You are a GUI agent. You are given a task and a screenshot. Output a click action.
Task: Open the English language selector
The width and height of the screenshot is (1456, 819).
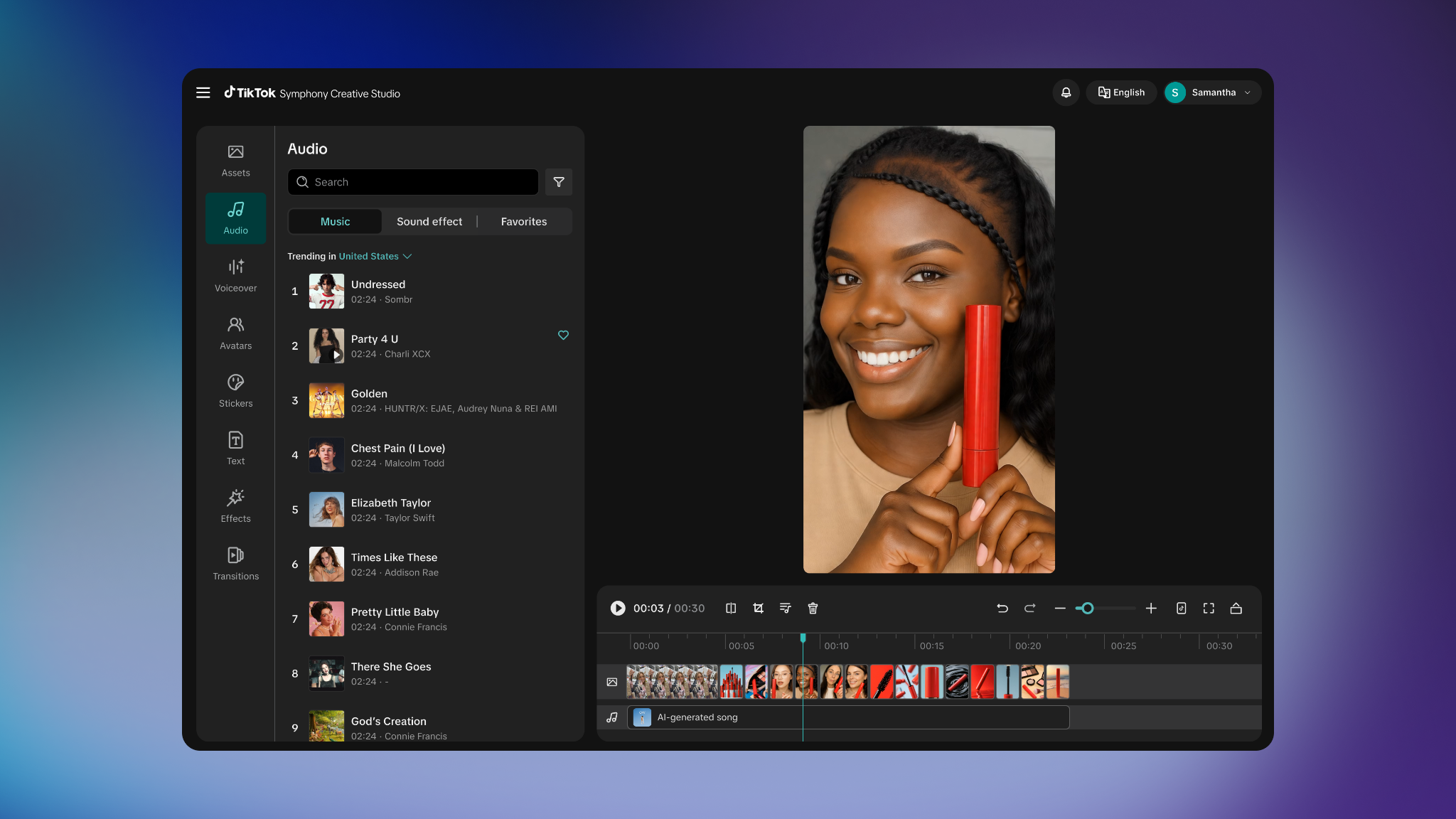(x=1121, y=92)
